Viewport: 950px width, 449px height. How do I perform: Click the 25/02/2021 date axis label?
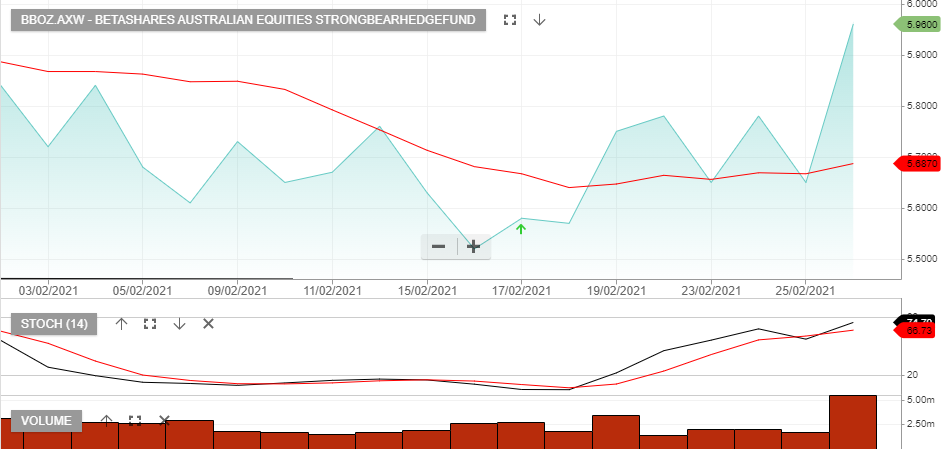(x=805, y=291)
